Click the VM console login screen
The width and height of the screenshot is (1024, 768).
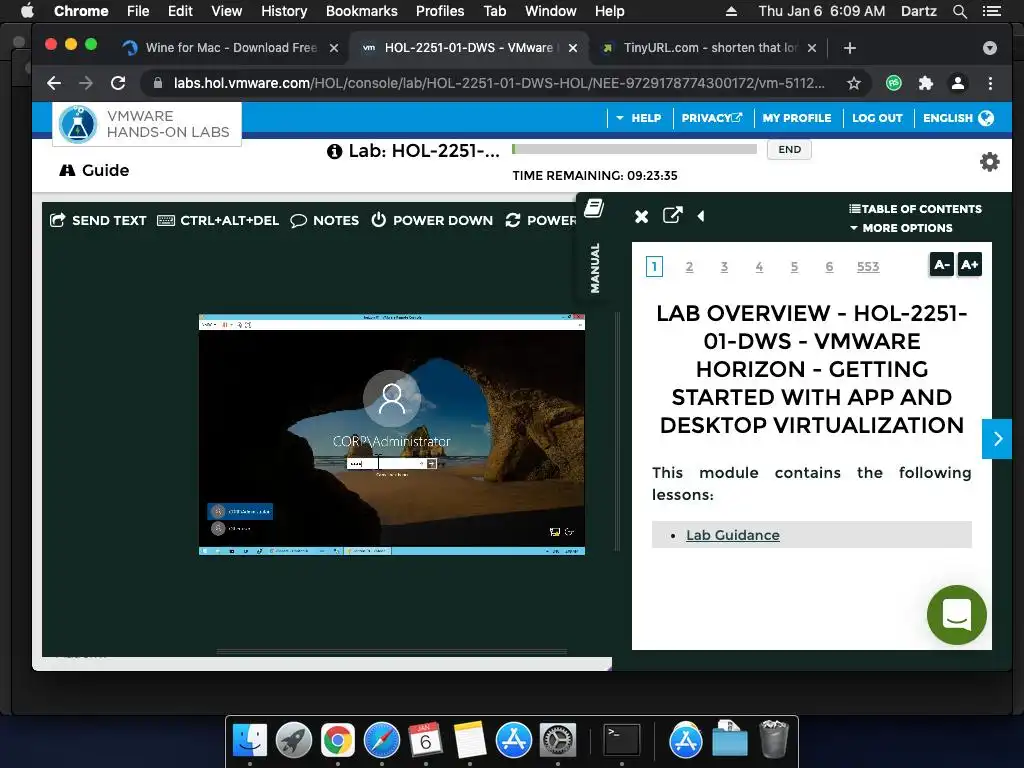(392, 434)
